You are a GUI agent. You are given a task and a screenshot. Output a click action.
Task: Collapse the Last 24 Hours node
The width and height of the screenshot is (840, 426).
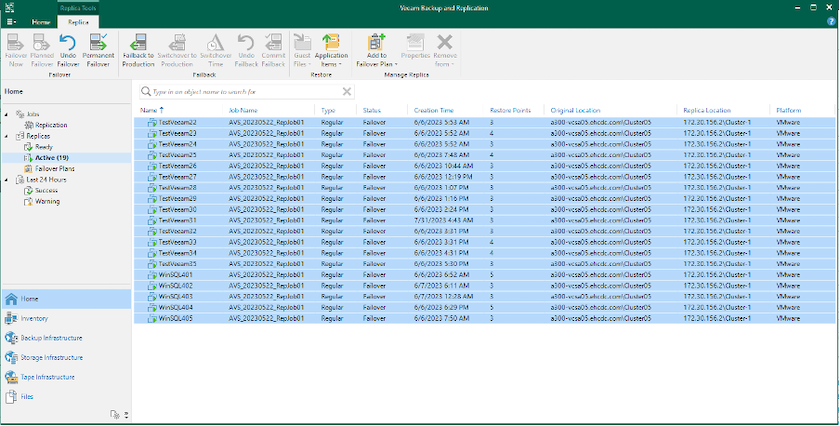click(7, 179)
